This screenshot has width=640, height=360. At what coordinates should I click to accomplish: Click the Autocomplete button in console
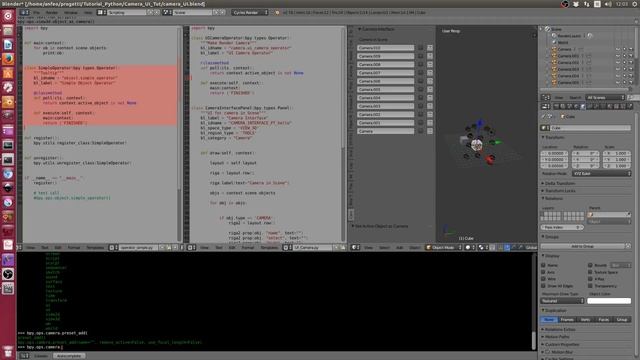click(x=69, y=356)
